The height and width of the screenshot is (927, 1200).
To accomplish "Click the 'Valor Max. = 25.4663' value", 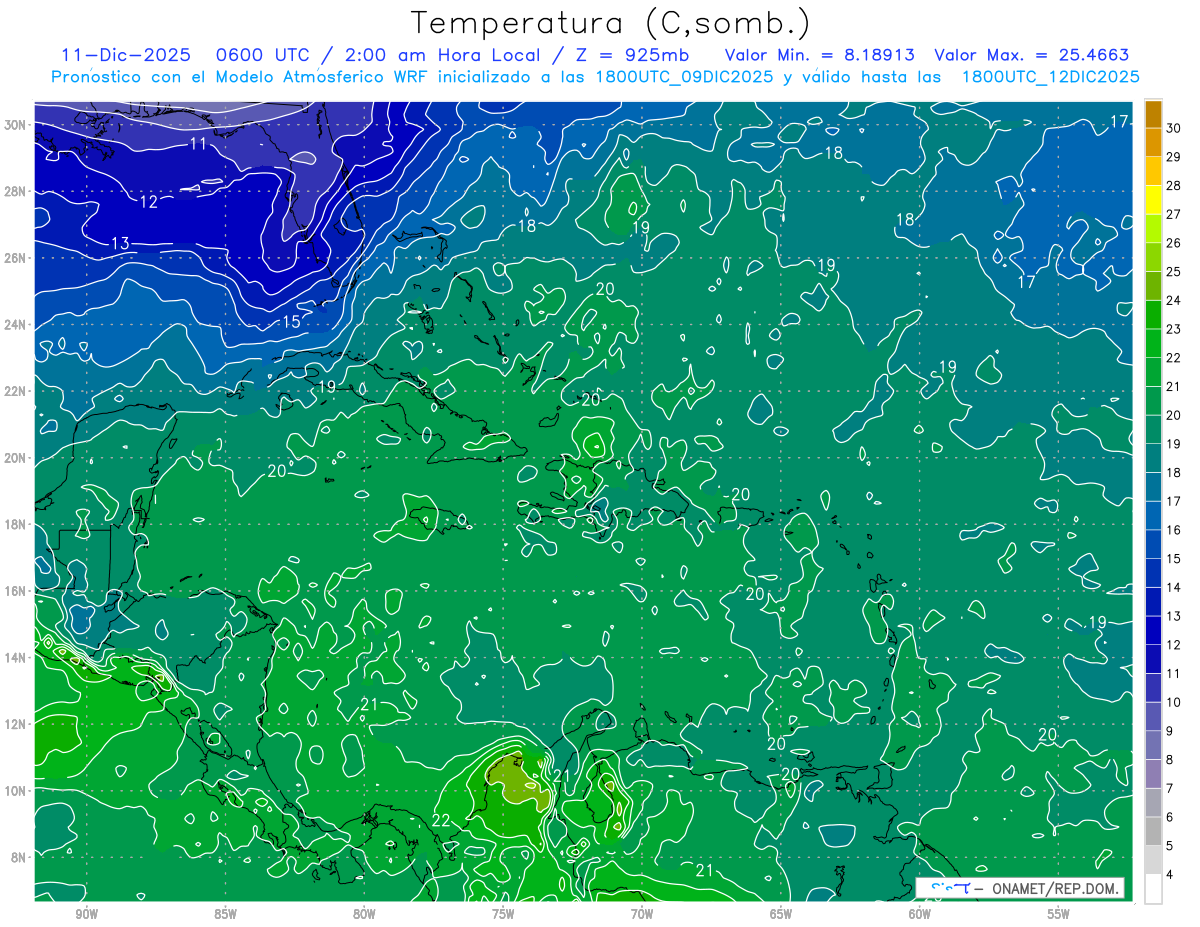I will (1031, 55).
